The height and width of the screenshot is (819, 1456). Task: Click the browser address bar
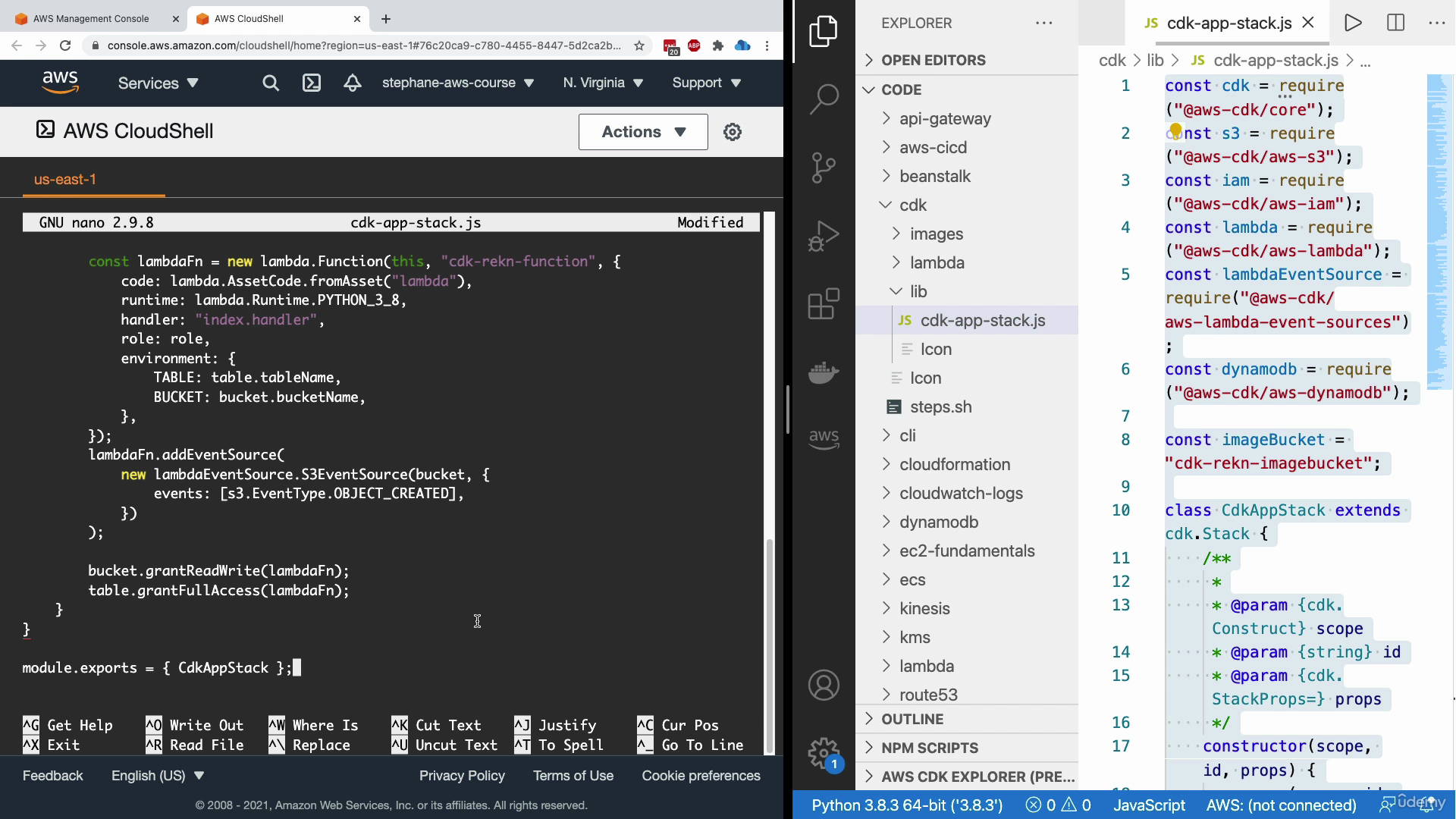[364, 45]
